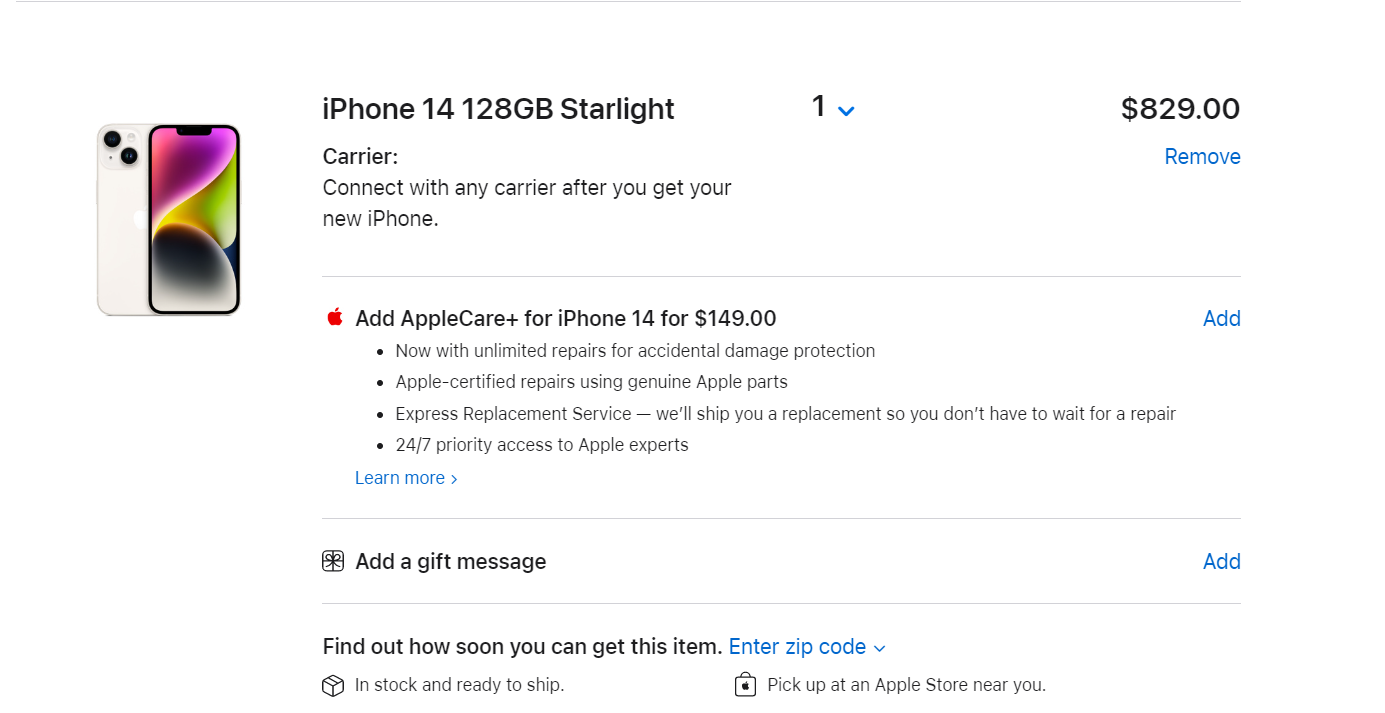Click the red Apple logo beside AppleCare+
Image resolution: width=1385 pixels, height=713 pixels.
(x=335, y=317)
